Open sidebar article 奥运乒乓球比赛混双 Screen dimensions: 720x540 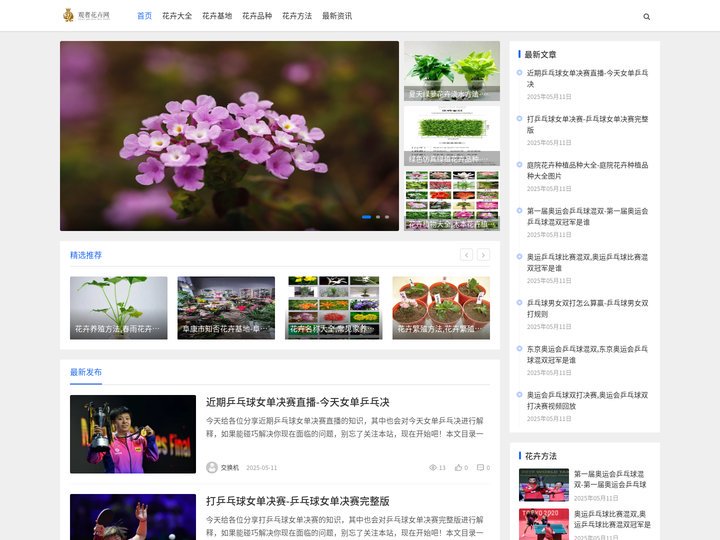tap(587, 262)
